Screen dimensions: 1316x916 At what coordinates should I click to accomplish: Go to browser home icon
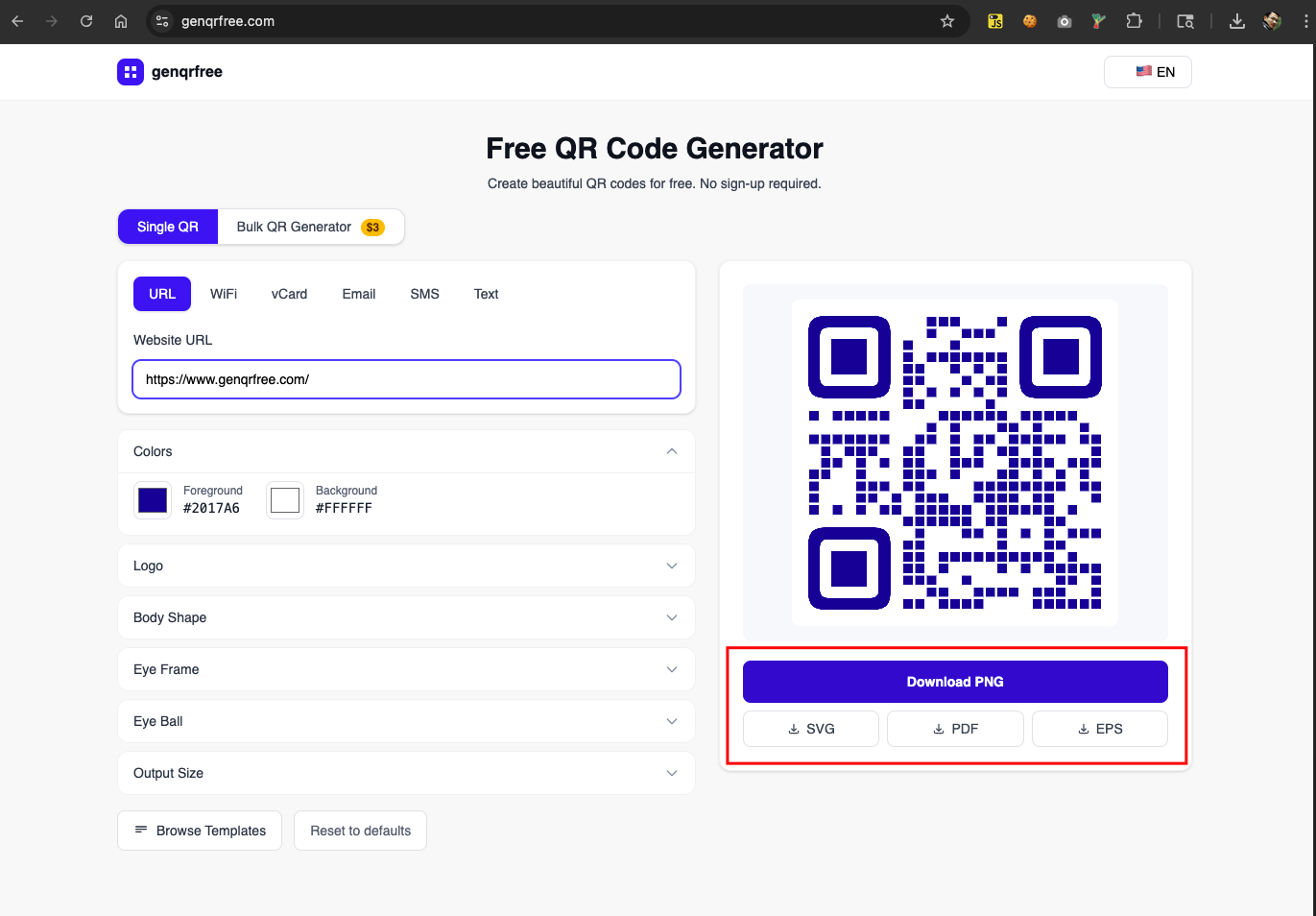pos(121,21)
